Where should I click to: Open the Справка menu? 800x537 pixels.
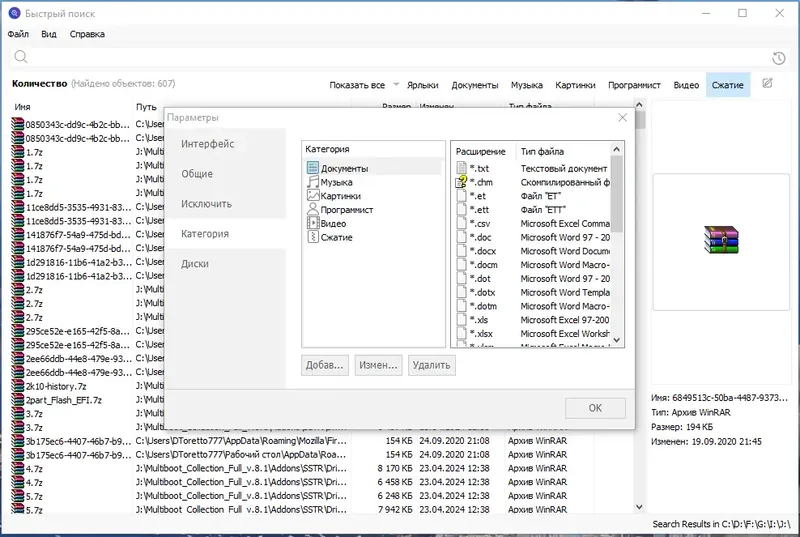(87, 34)
